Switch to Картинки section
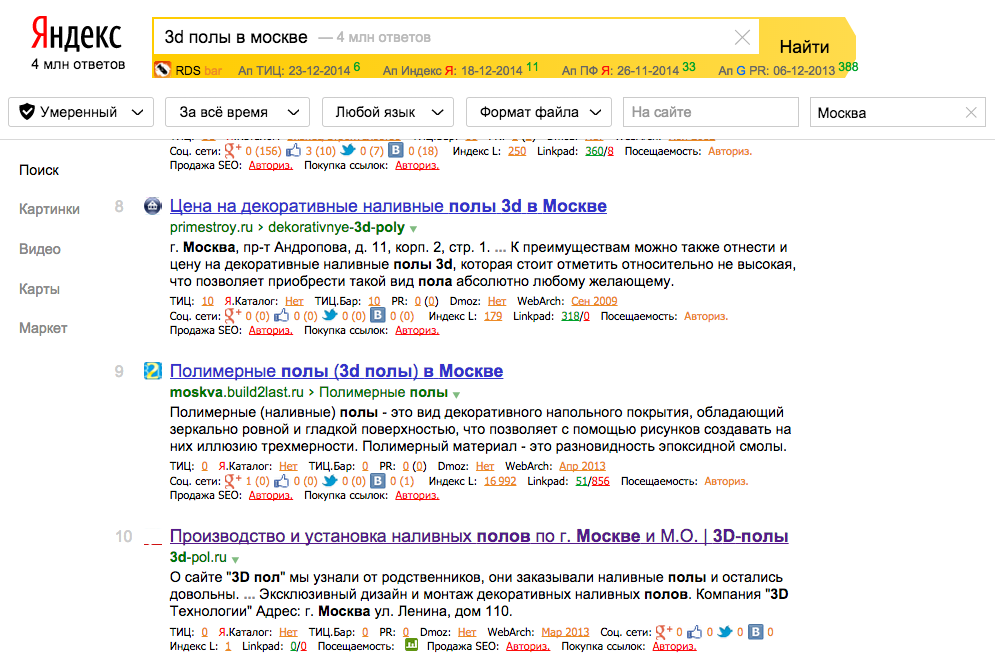Screen dimensions: 995x655 coord(49,209)
